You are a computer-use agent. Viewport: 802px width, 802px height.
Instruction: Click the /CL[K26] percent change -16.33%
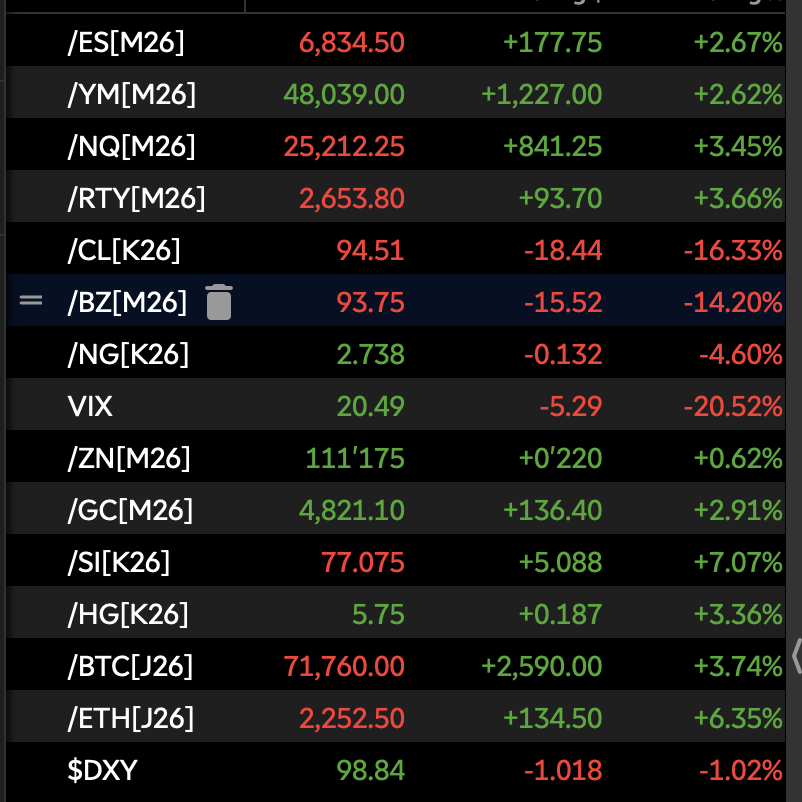(x=732, y=250)
